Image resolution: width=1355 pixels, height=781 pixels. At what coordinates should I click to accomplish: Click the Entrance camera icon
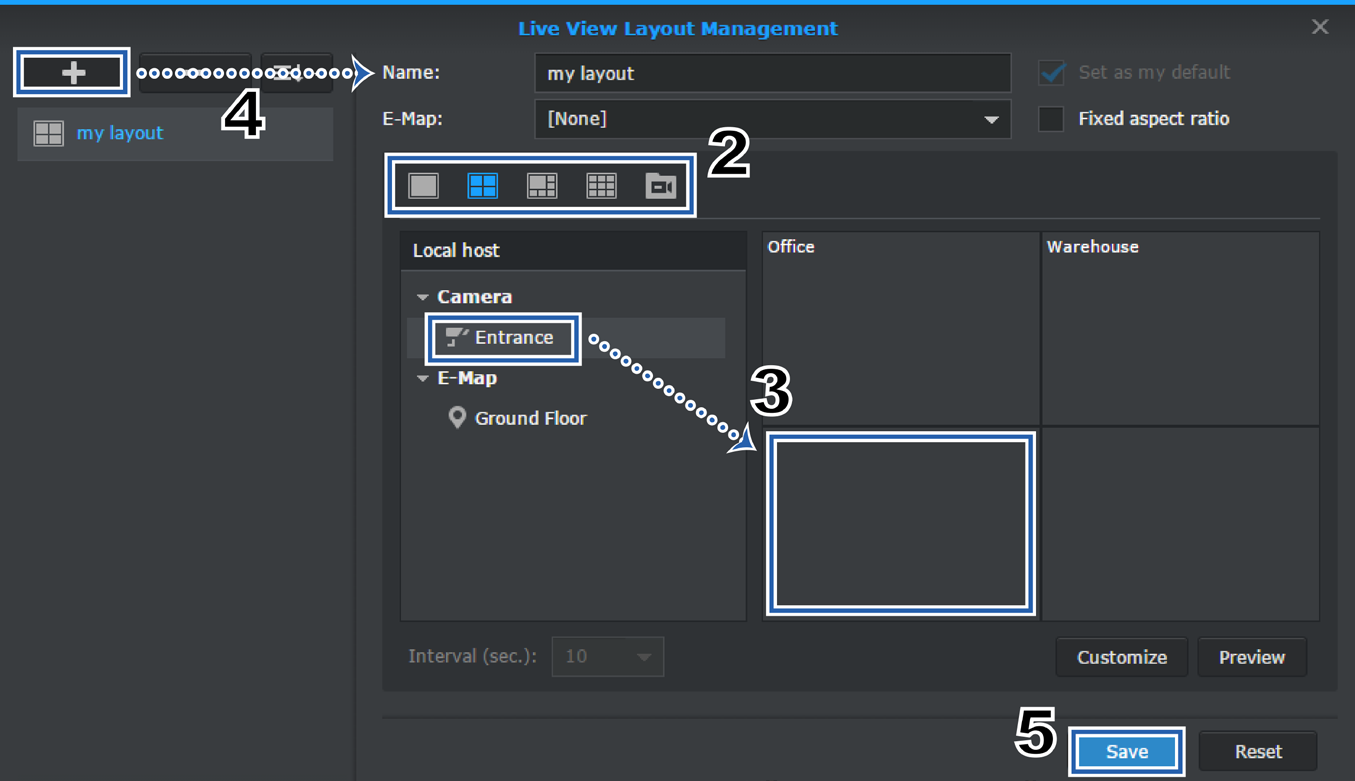[x=457, y=338]
